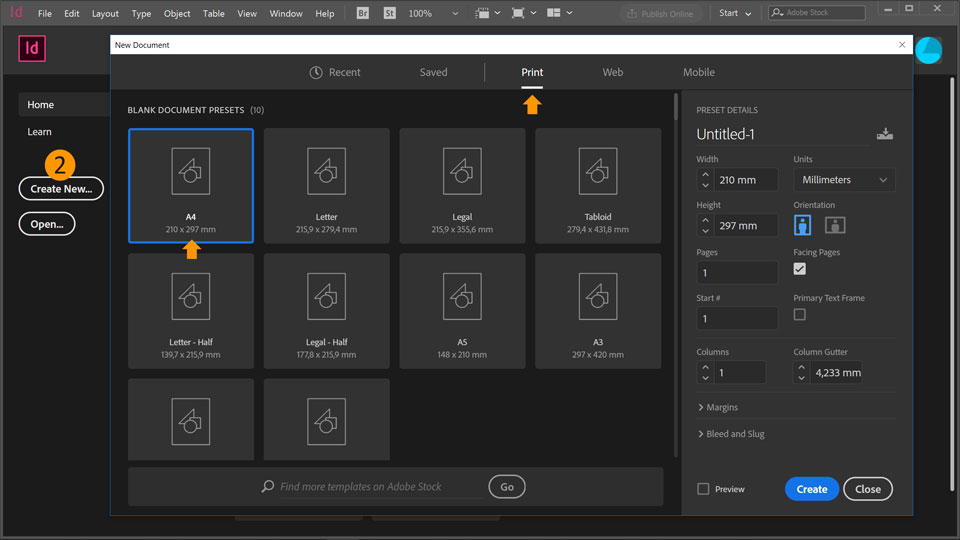
Task: Click the Create New... button
Action: tap(61, 189)
